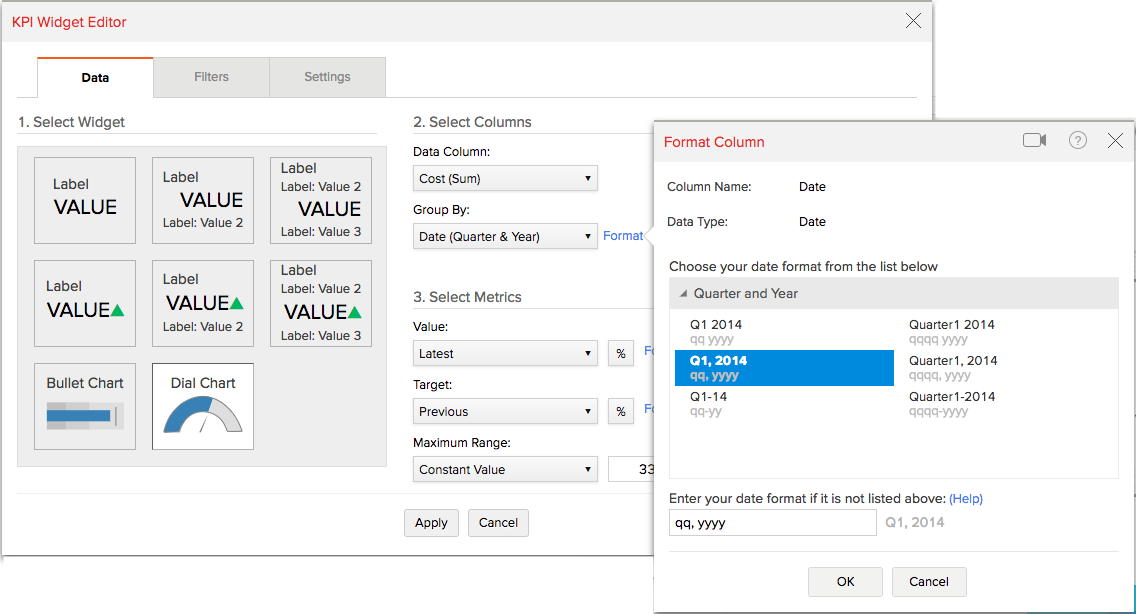This screenshot has height=614, width=1136.
Task: Click OK in Format Column dialog
Action: [845, 582]
